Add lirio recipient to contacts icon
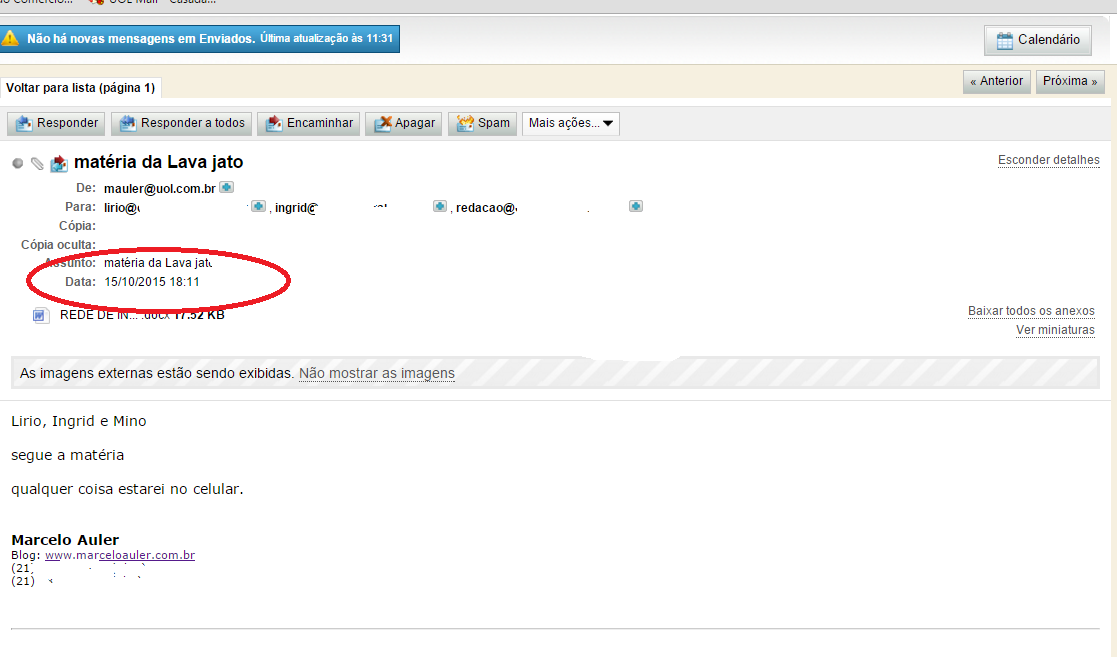 (x=259, y=206)
